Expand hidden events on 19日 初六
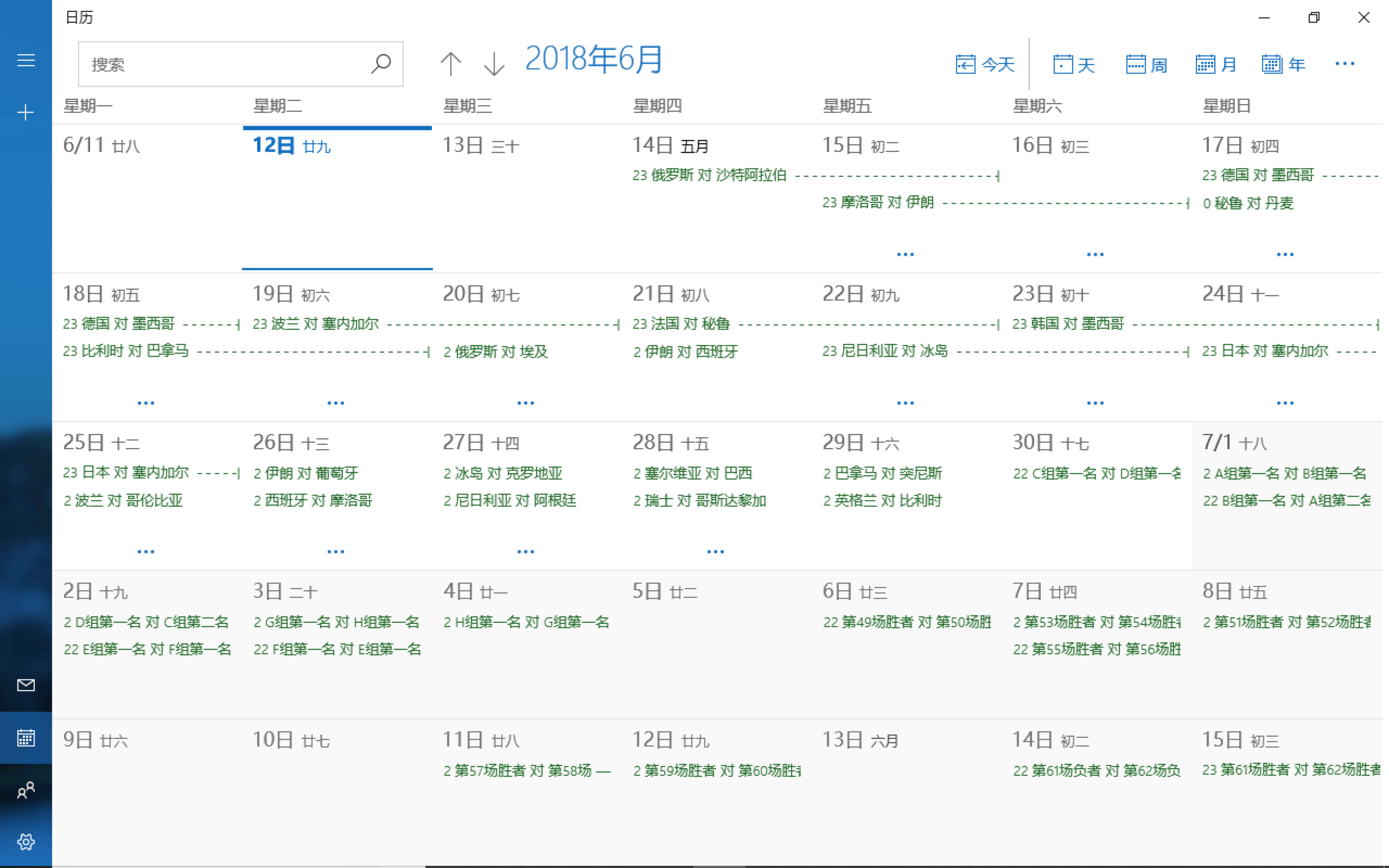 [336, 403]
